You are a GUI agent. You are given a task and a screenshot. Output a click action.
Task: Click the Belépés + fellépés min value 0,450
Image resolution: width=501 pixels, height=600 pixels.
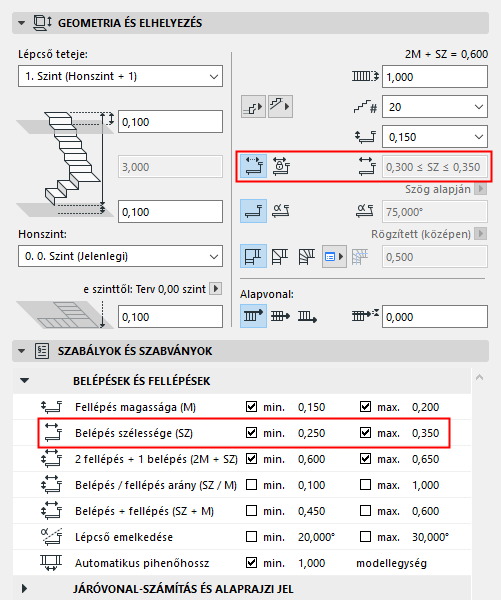click(312, 511)
